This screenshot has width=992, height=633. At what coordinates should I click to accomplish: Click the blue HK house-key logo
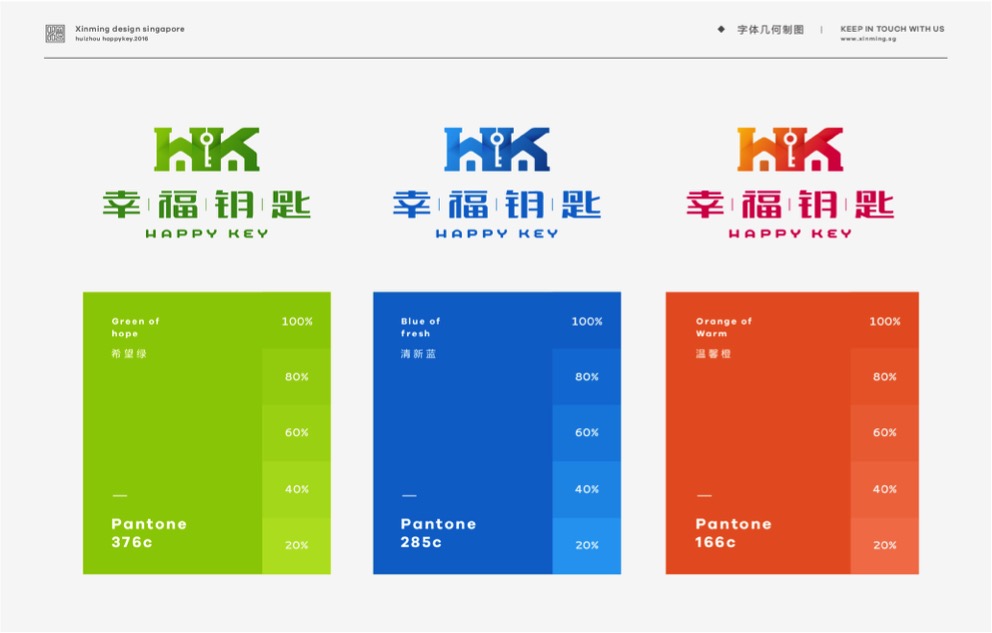pos(496,149)
